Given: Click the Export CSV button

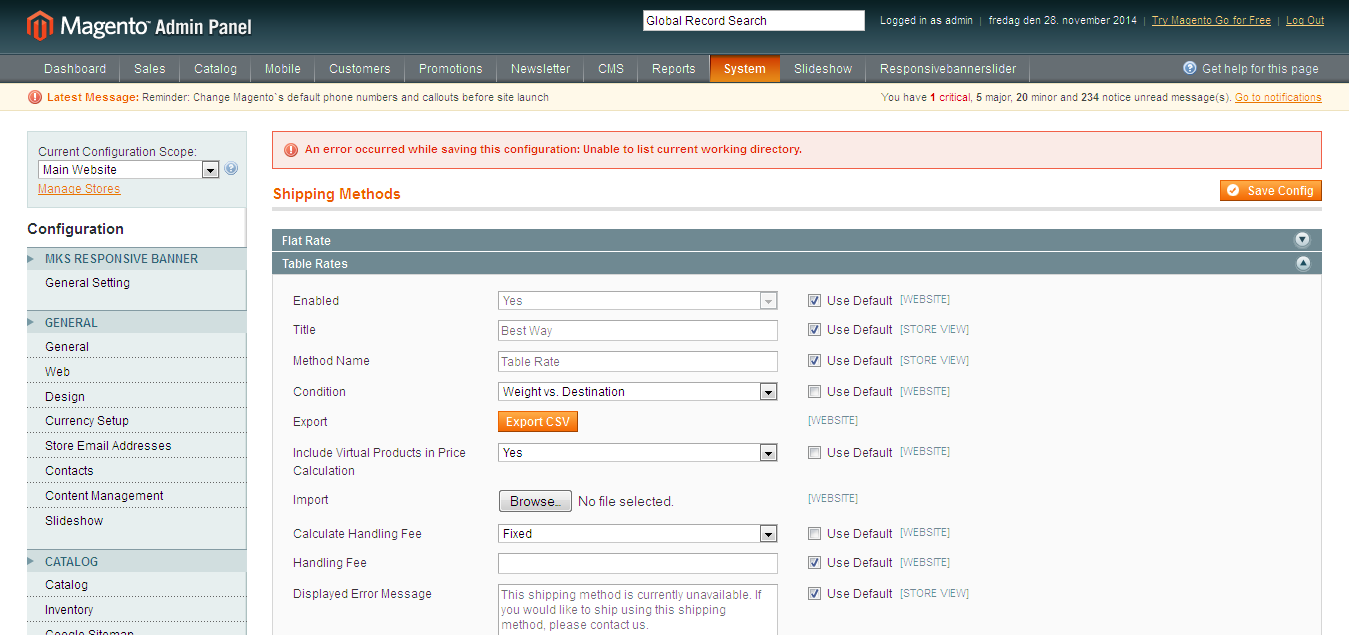Looking at the screenshot, I should point(538,422).
